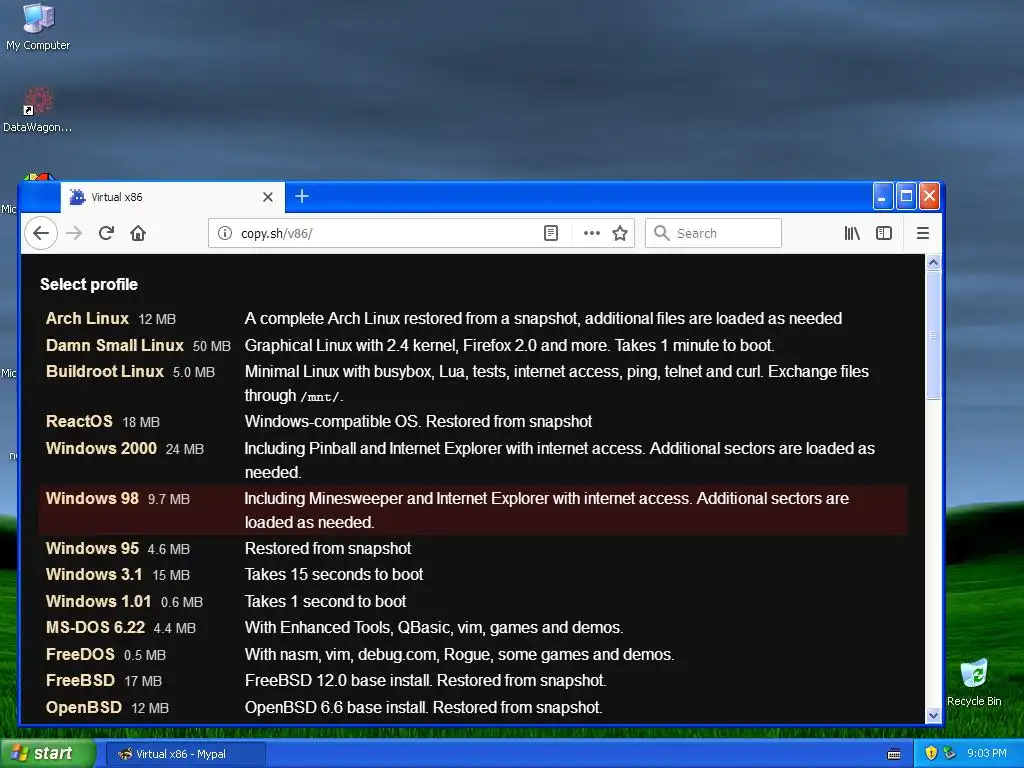Click the '50 MB' size label
The height and width of the screenshot is (768, 1024).
pos(212,346)
